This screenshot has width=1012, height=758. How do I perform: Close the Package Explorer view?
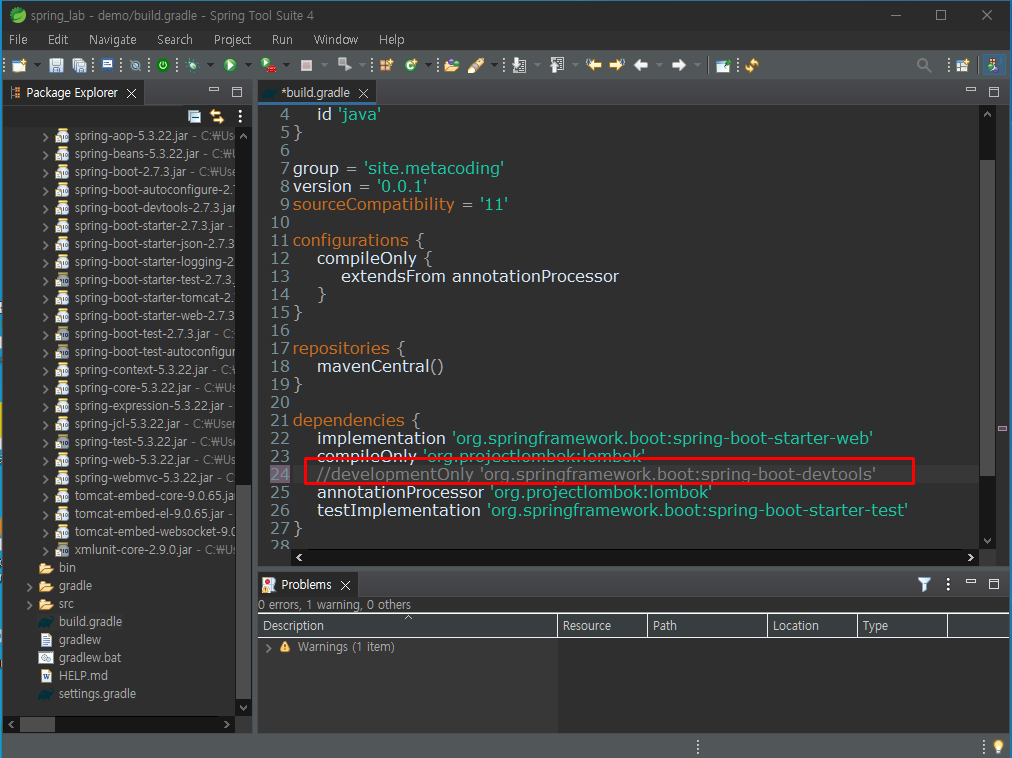132,94
